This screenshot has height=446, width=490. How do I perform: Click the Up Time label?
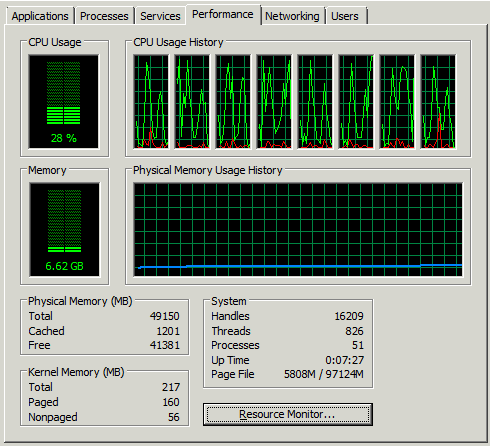(230, 360)
